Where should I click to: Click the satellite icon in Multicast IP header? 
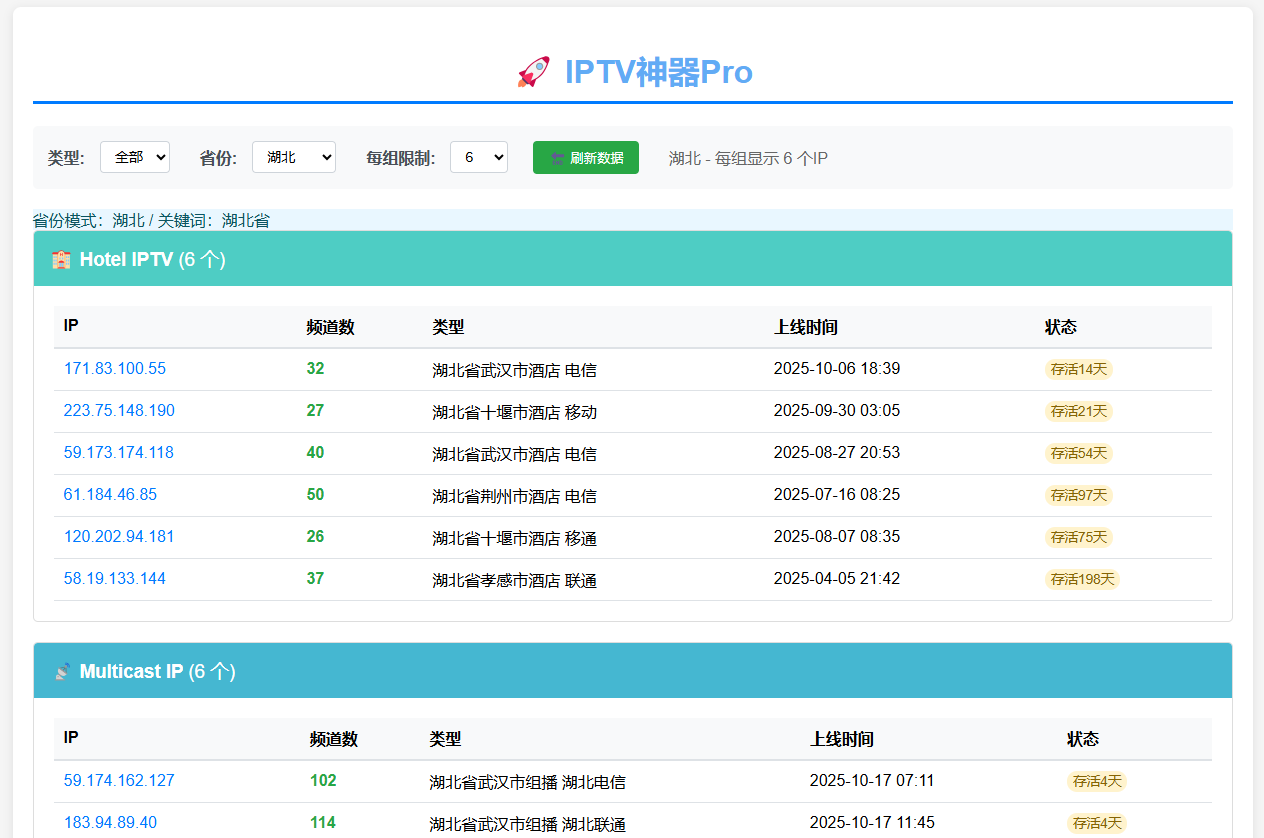(62, 672)
